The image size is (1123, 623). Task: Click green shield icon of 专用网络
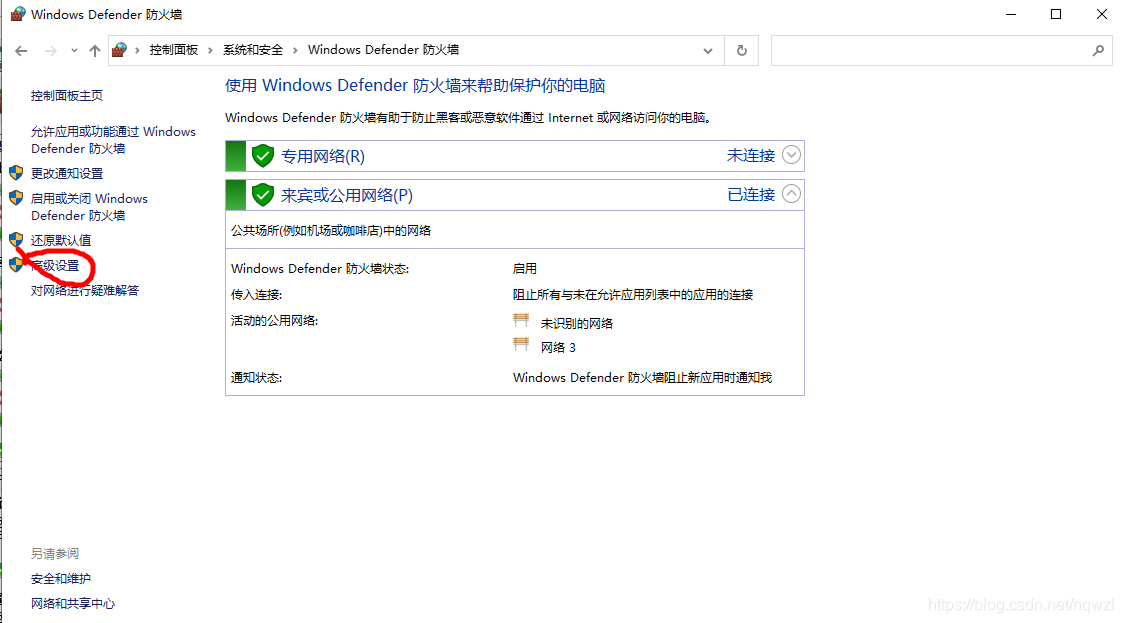pyautogui.click(x=263, y=155)
